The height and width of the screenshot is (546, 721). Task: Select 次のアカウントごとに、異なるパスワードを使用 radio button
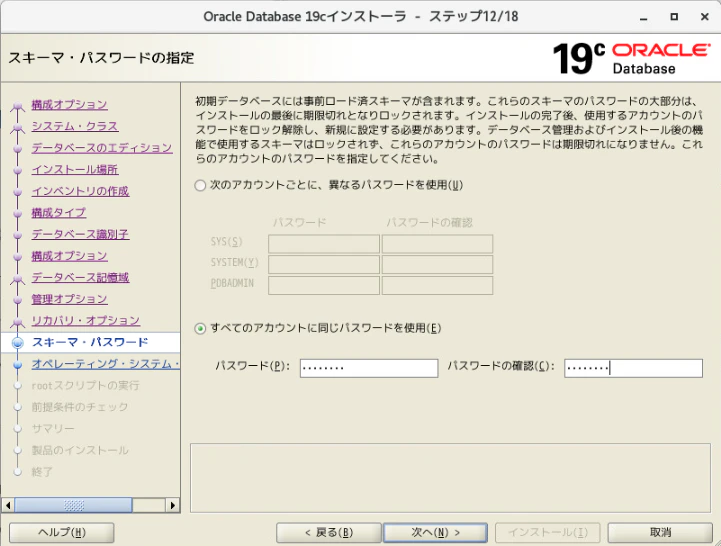tap(200, 185)
